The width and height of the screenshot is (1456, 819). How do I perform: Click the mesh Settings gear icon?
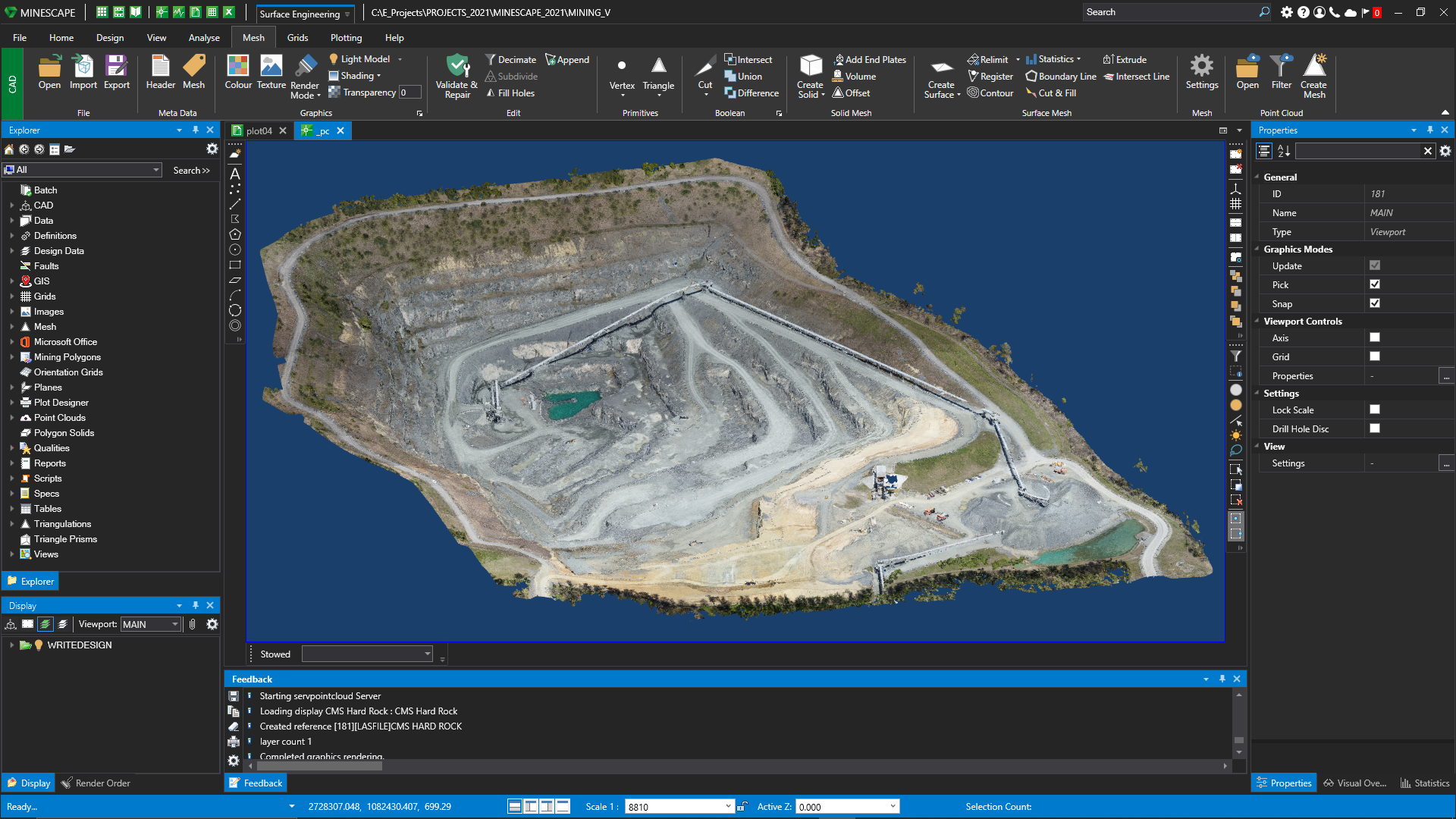1201,67
